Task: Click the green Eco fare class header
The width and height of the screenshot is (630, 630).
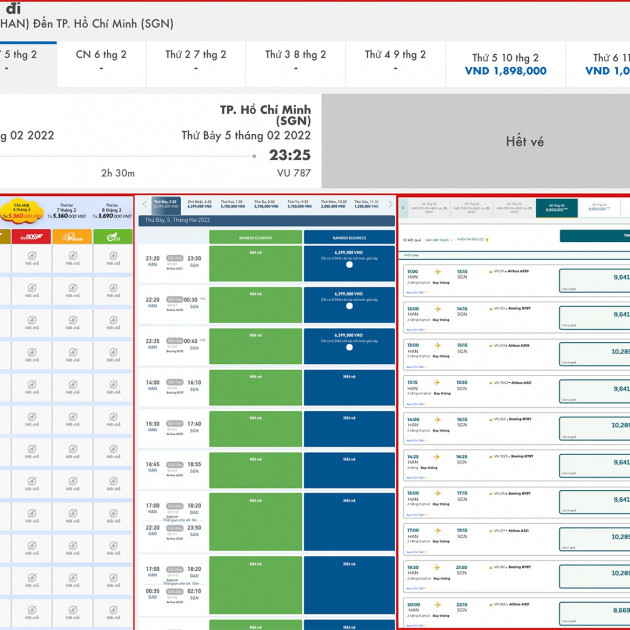Action: (x=113, y=237)
